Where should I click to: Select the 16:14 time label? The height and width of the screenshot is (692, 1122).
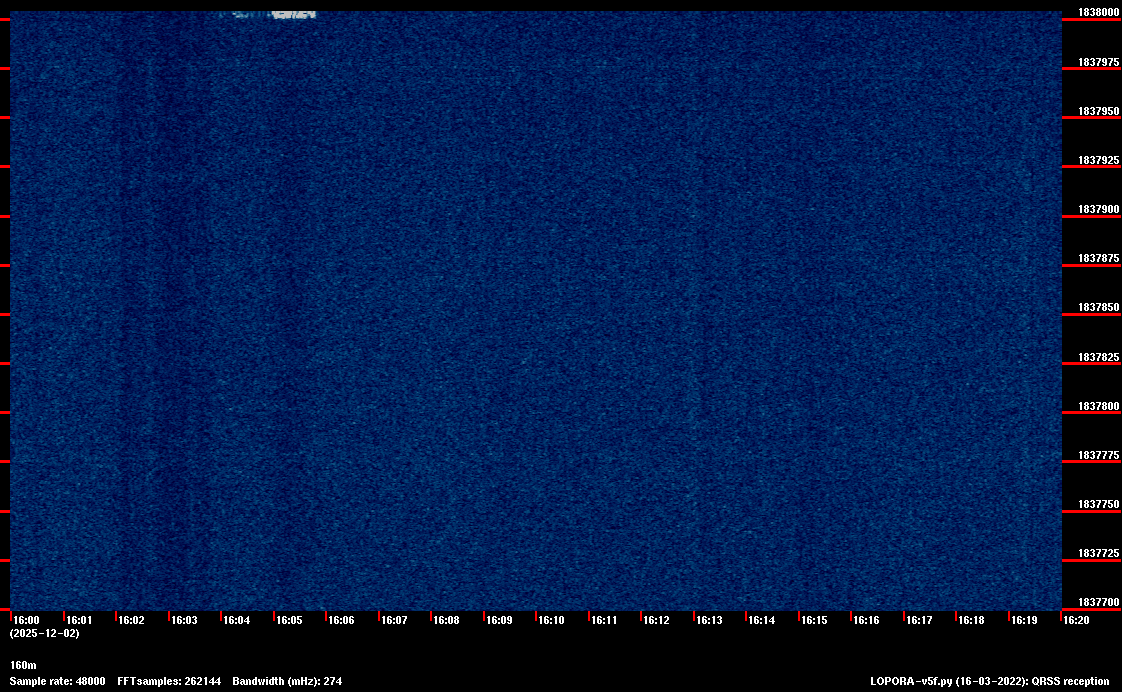point(762,620)
